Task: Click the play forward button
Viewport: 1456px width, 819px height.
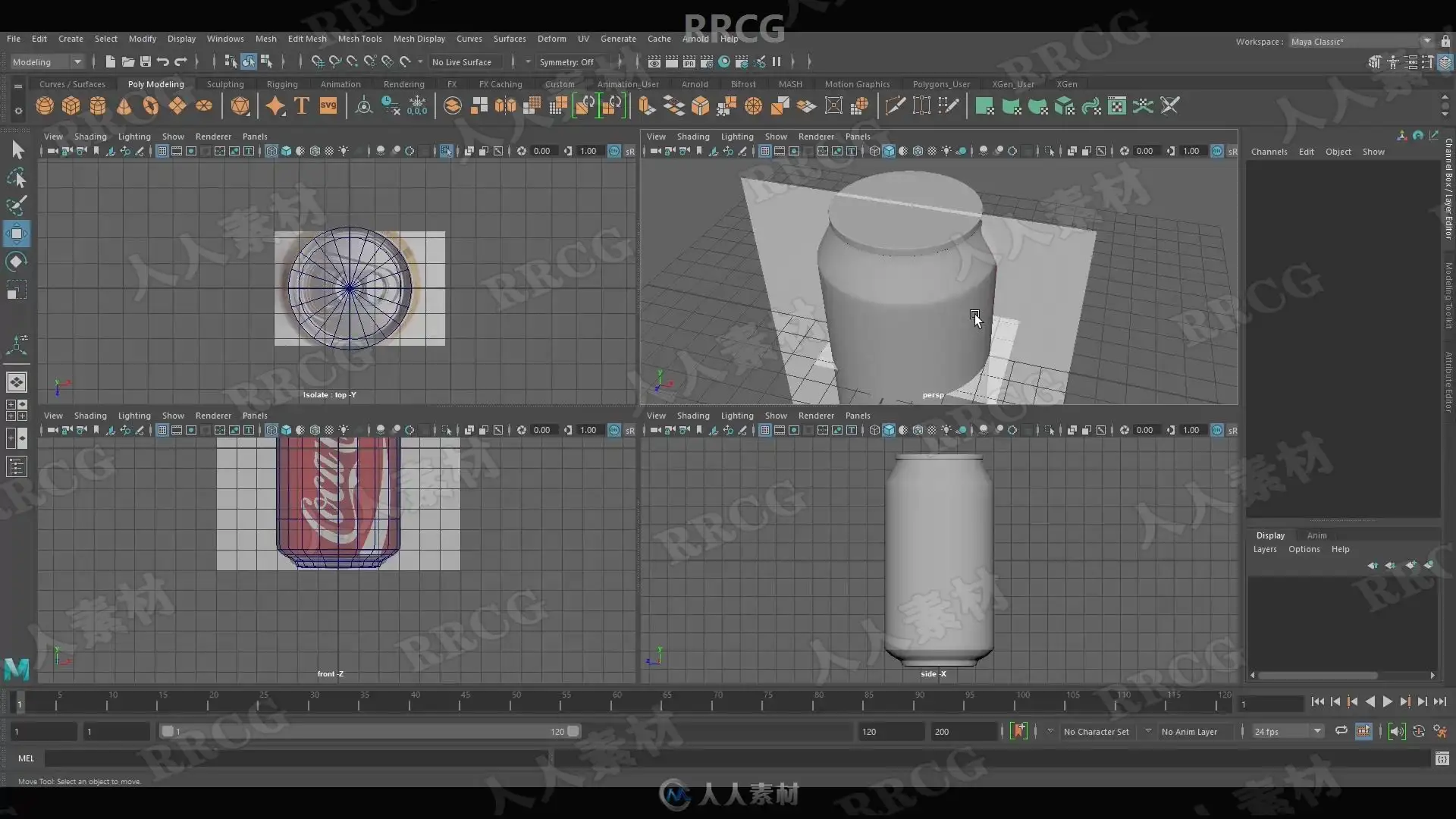Action: click(x=1387, y=702)
